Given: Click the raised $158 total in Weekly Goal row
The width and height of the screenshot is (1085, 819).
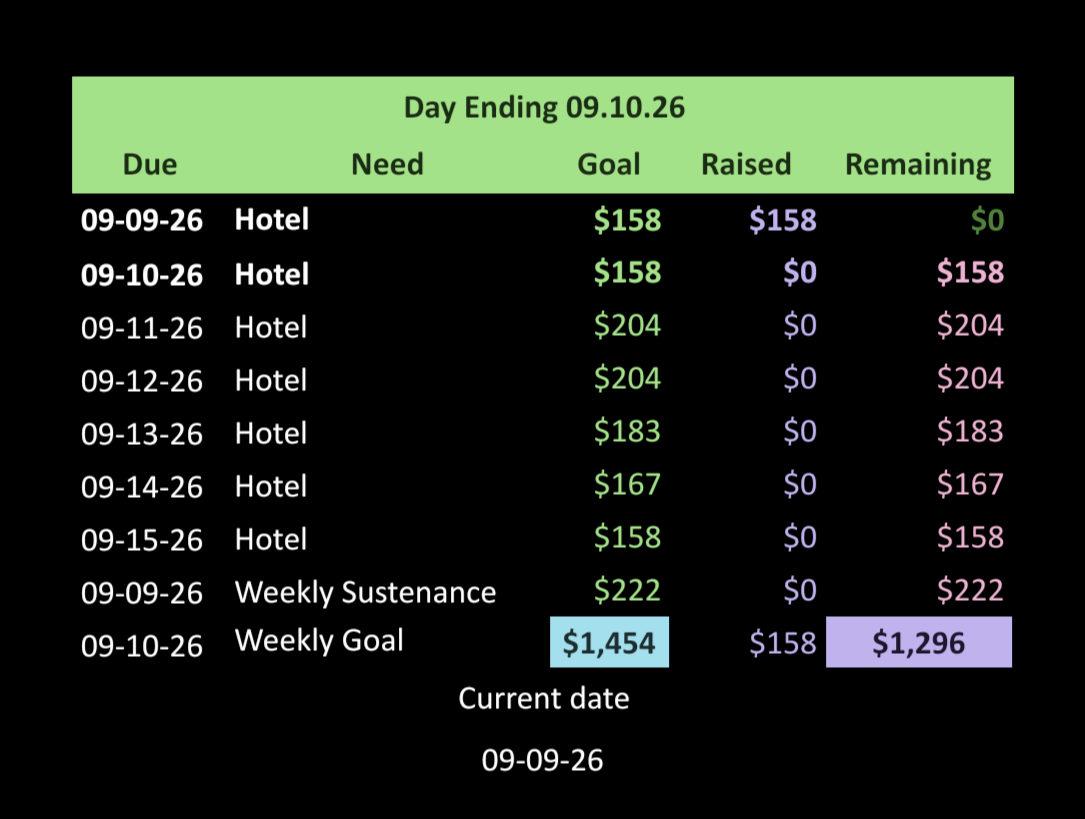Looking at the screenshot, I should click(783, 643).
